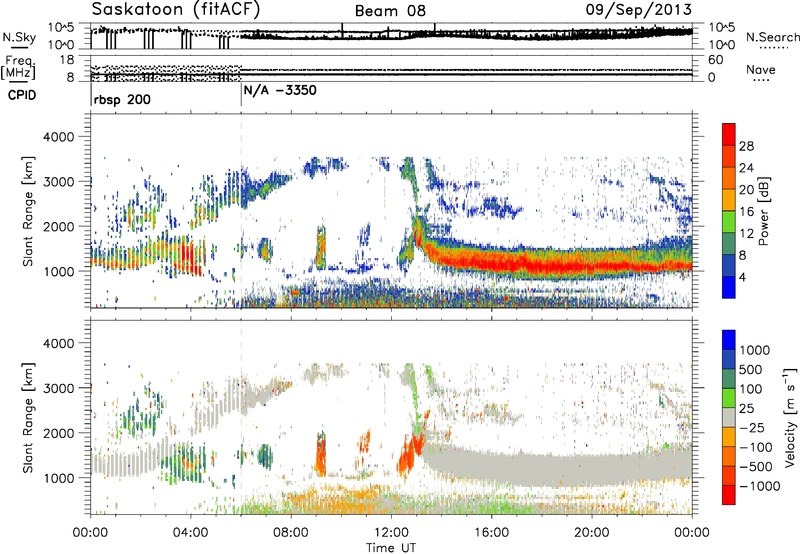Click the "4000" tick on the power panel axis

59,137
